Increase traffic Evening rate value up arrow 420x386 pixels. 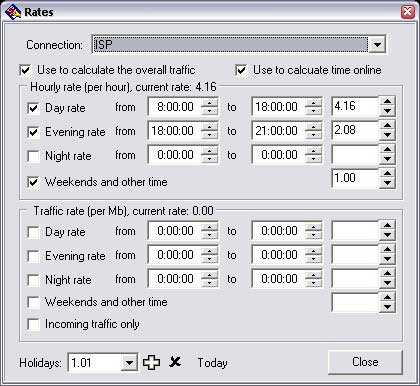coord(387,249)
